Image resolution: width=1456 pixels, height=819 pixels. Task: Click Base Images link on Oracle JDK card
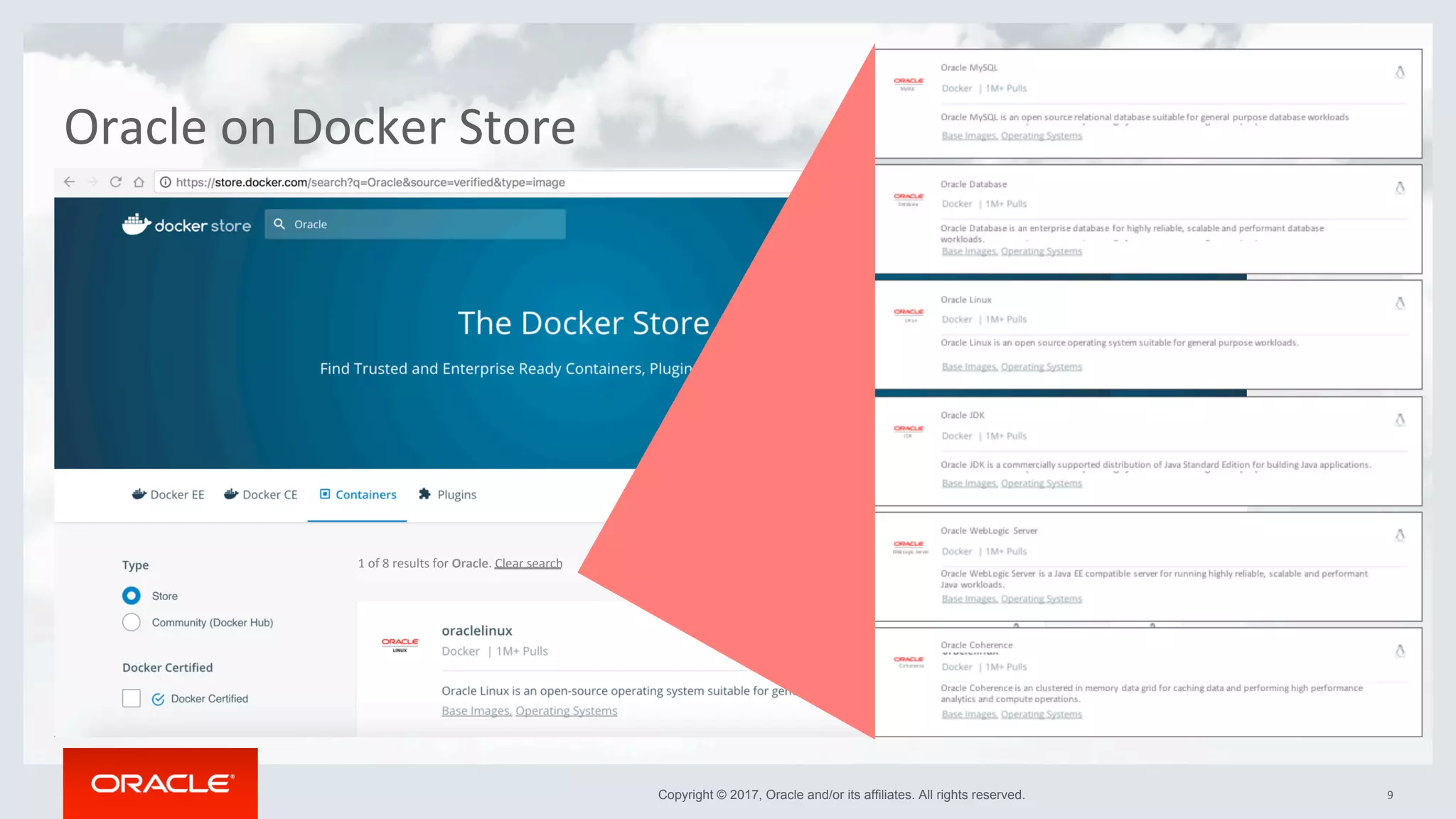click(x=970, y=483)
